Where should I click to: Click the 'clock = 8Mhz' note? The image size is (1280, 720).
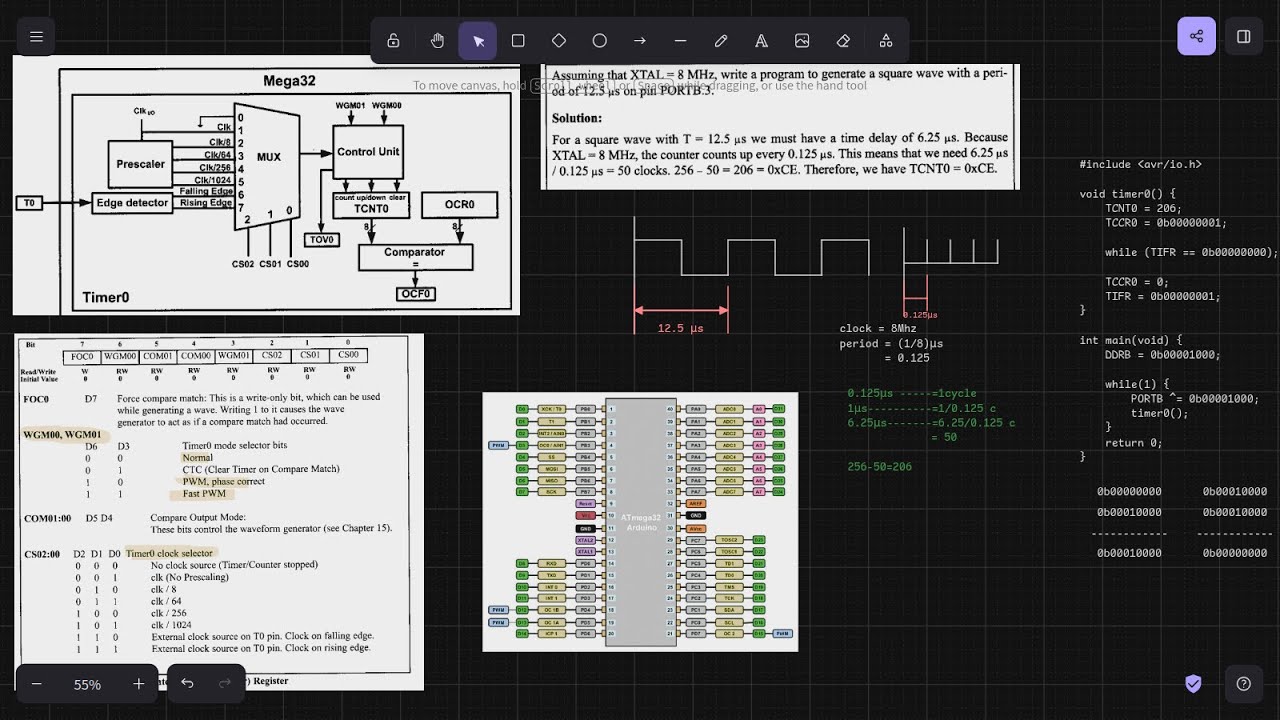pos(878,328)
